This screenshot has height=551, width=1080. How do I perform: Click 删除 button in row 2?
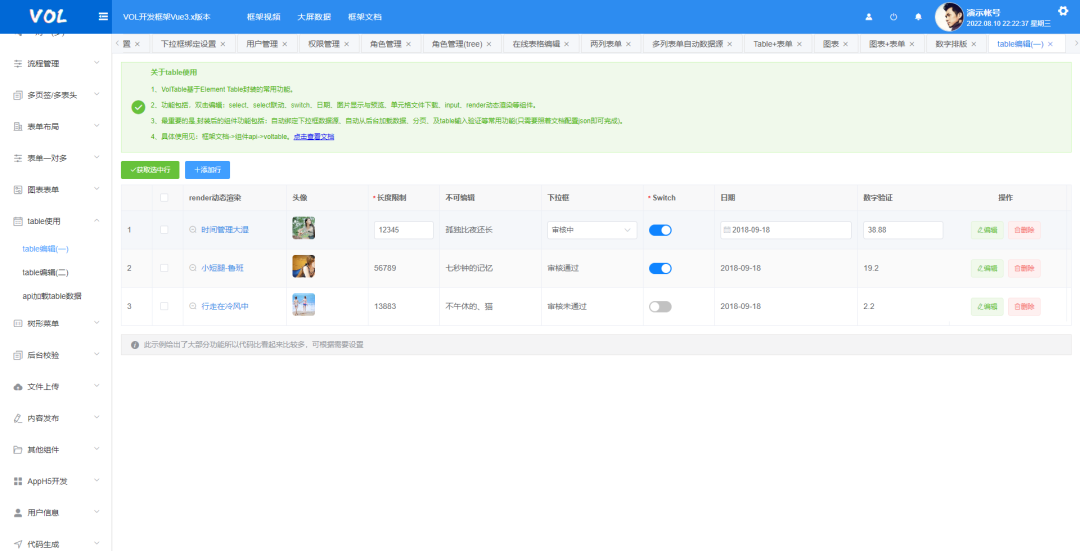[1024, 269]
